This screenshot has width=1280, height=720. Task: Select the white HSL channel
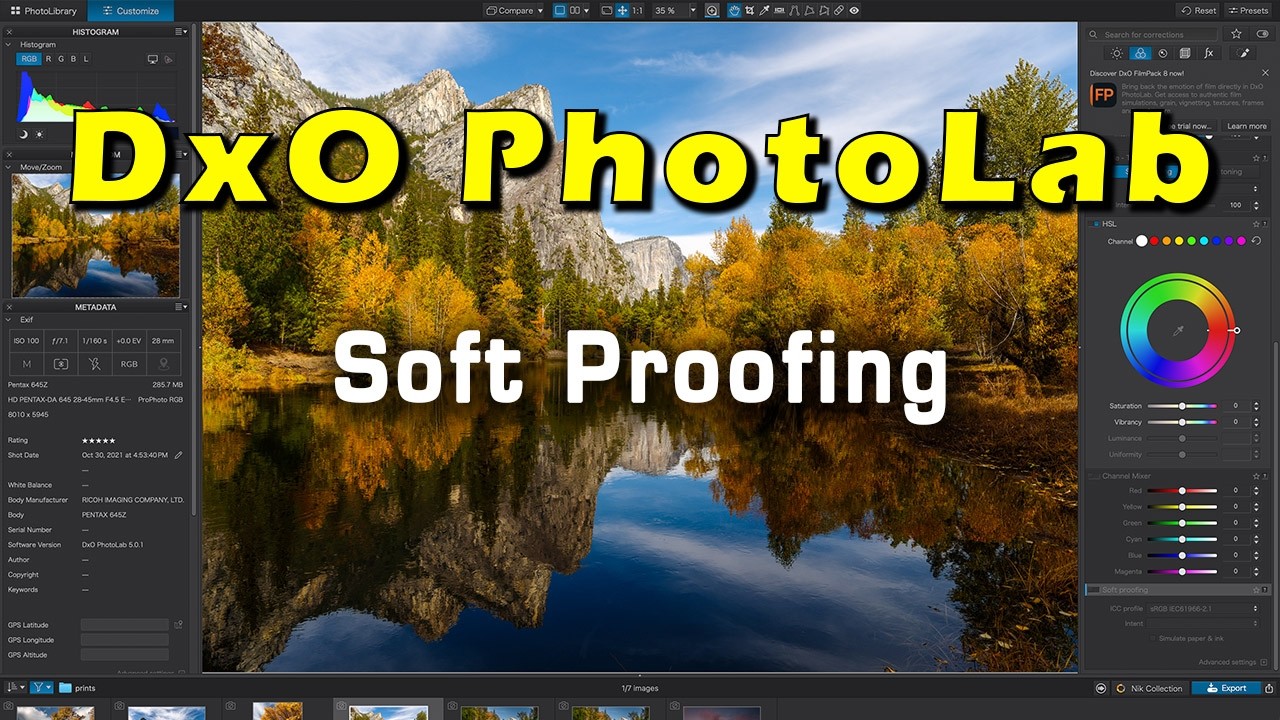pyautogui.click(x=1141, y=241)
